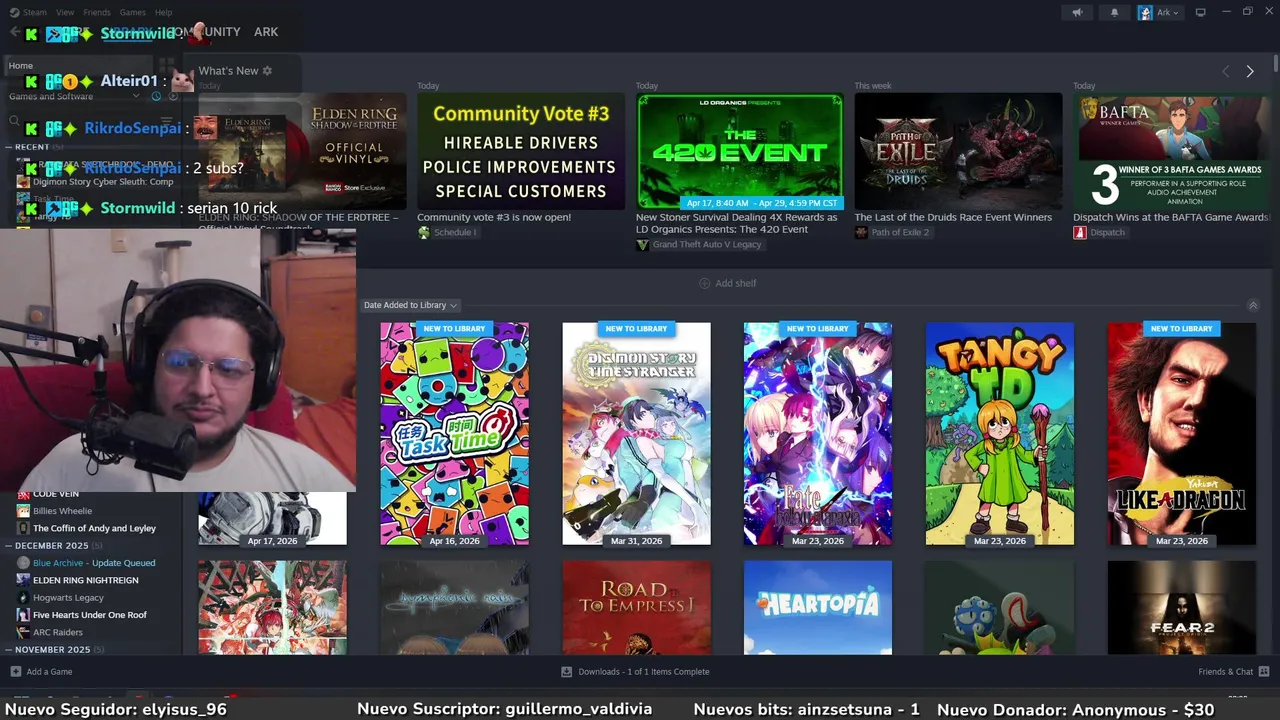Open F.E.A.R. 2 game cover
The image size is (1280, 720).
(x=1181, y=607)
